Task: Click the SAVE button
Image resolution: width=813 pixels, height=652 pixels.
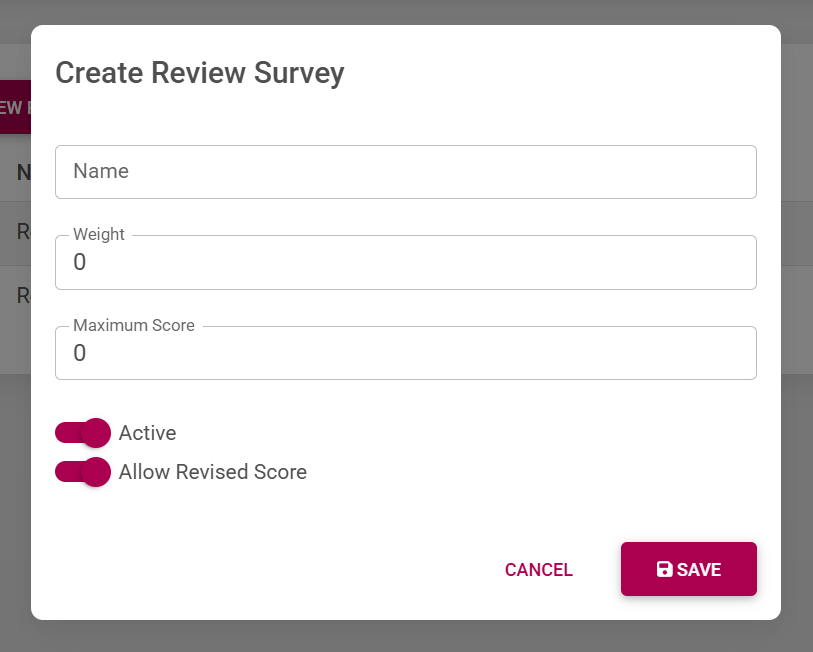Action: pos(689,569)
